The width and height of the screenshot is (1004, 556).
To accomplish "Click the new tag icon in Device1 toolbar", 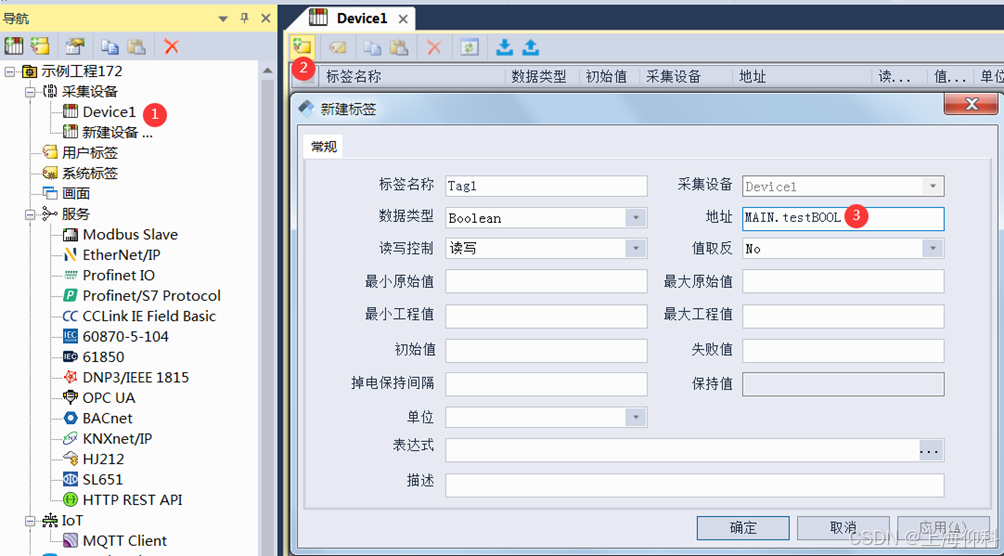I will point(302,47).
